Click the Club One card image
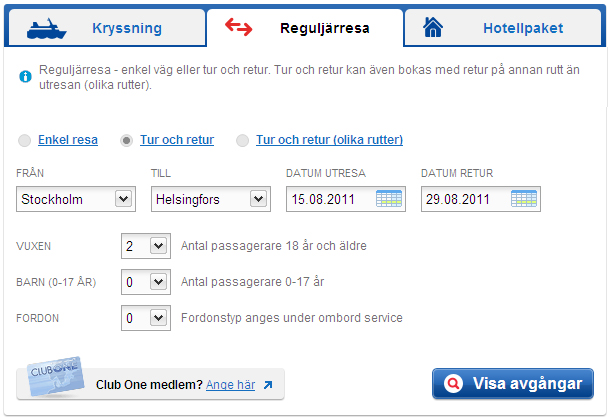 [53, 381]
